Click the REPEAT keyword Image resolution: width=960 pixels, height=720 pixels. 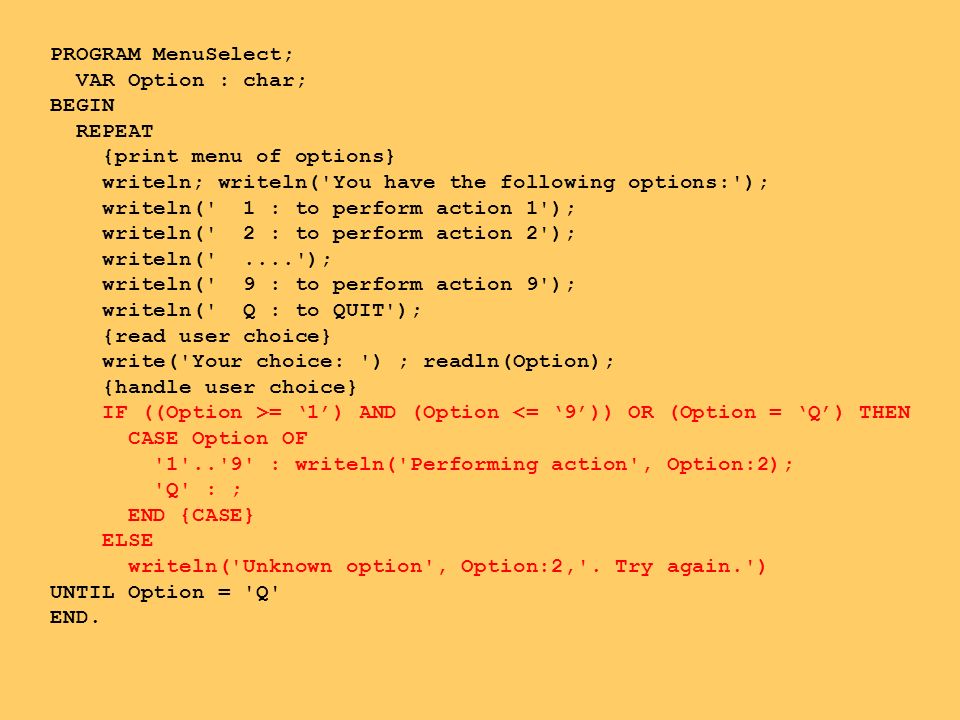[x=114, y=131]
